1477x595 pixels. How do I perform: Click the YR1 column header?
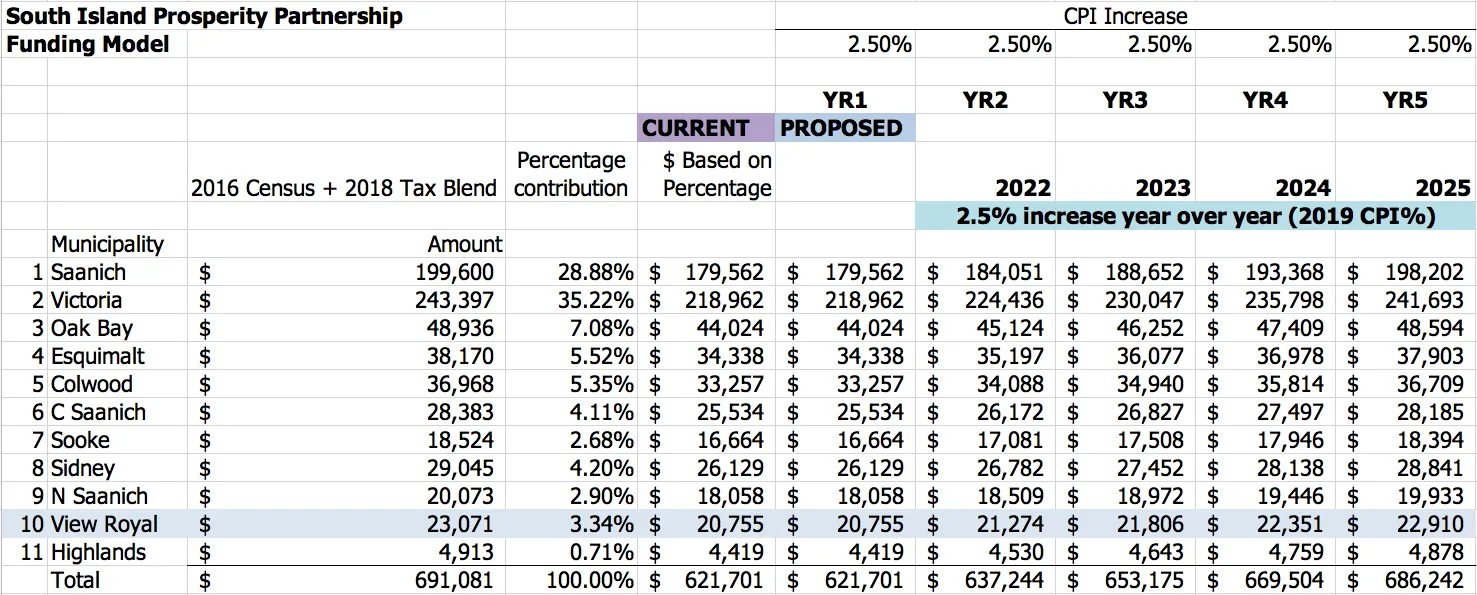pyautogui.click(x=845, y=100)
